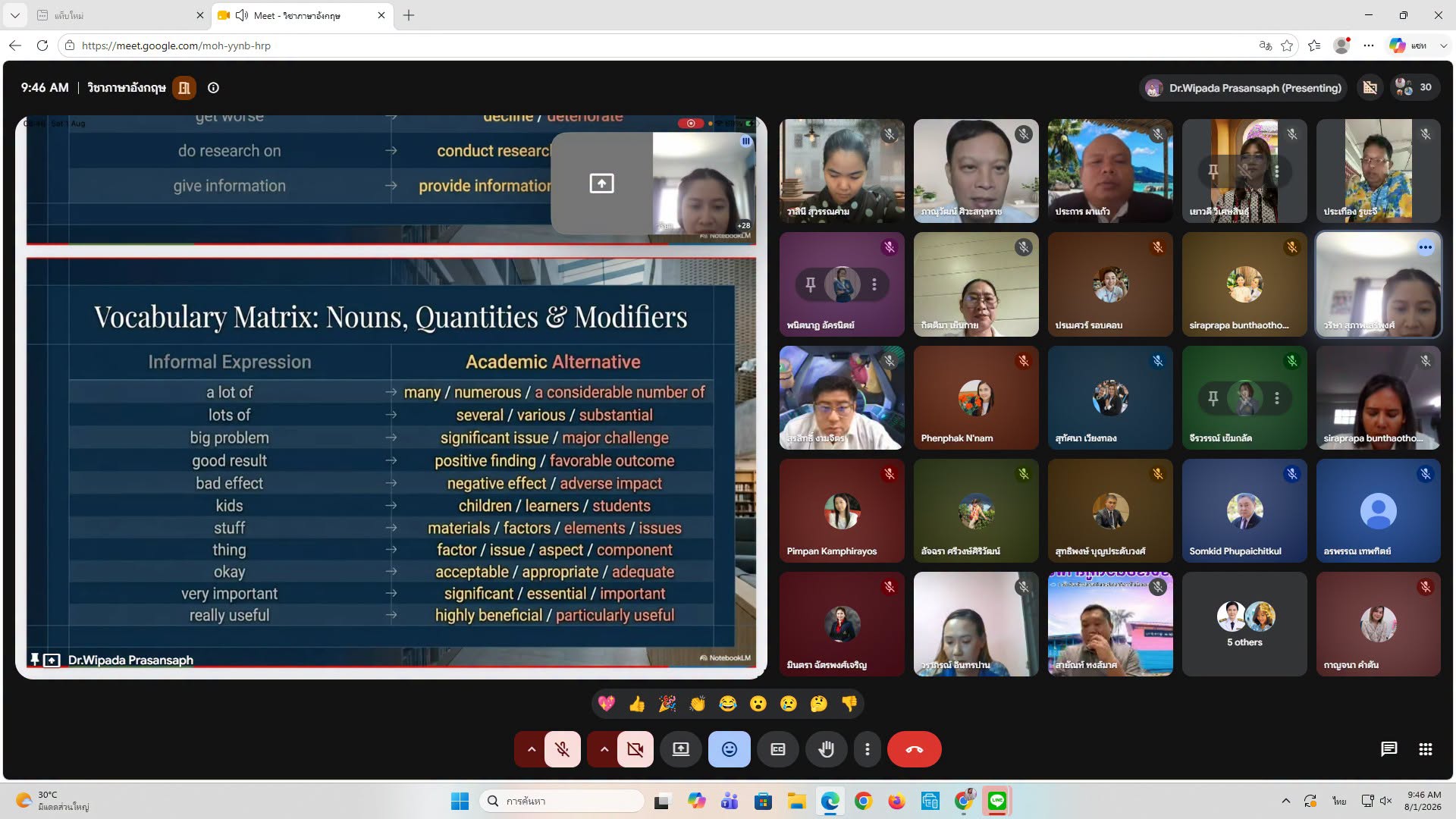Open the browser favorites list
1456x819 pixels.
click(x=1314, y=45)
